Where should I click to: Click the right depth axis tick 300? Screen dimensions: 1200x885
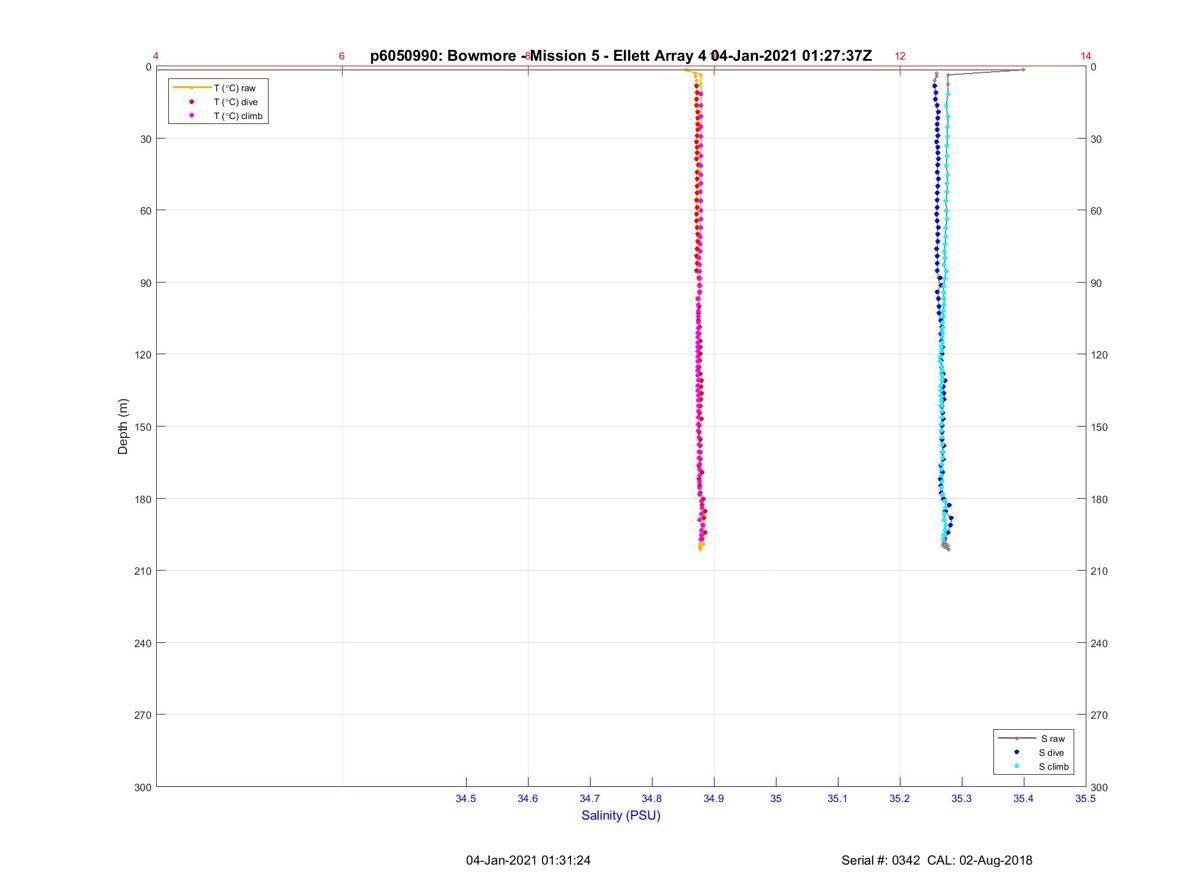tap(1100, 788)
